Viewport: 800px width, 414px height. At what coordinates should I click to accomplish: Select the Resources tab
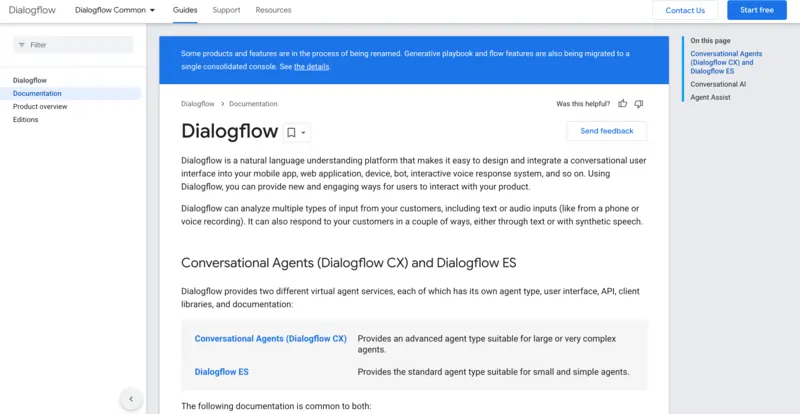point(273,10)
